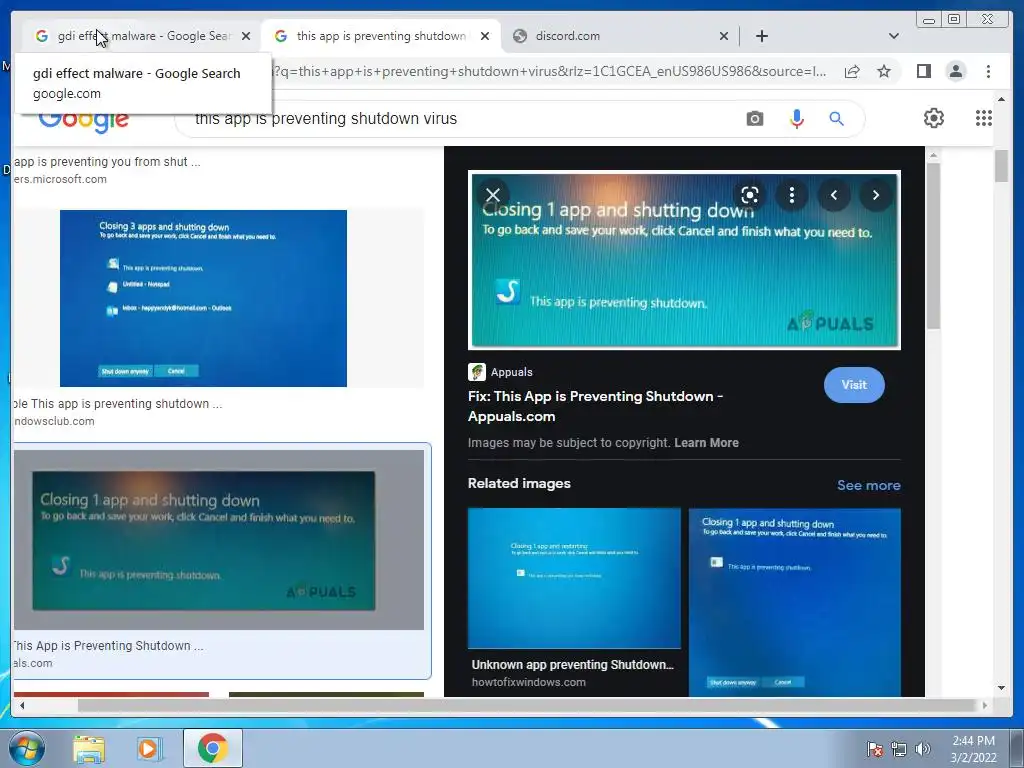1024x768 pixels.
Task: Launch Windows Media Player from taskbar
Action: pos(149,749)
